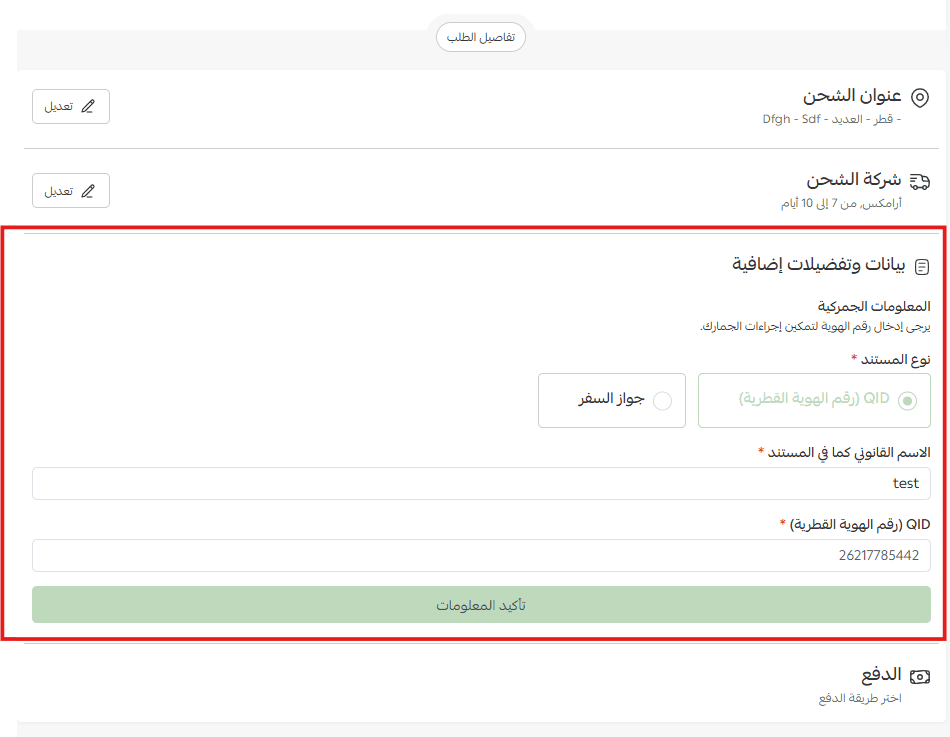Focus the legal name field containing test
The width and height of the screenshot is (950, 737).
click(x=481, y=483)
